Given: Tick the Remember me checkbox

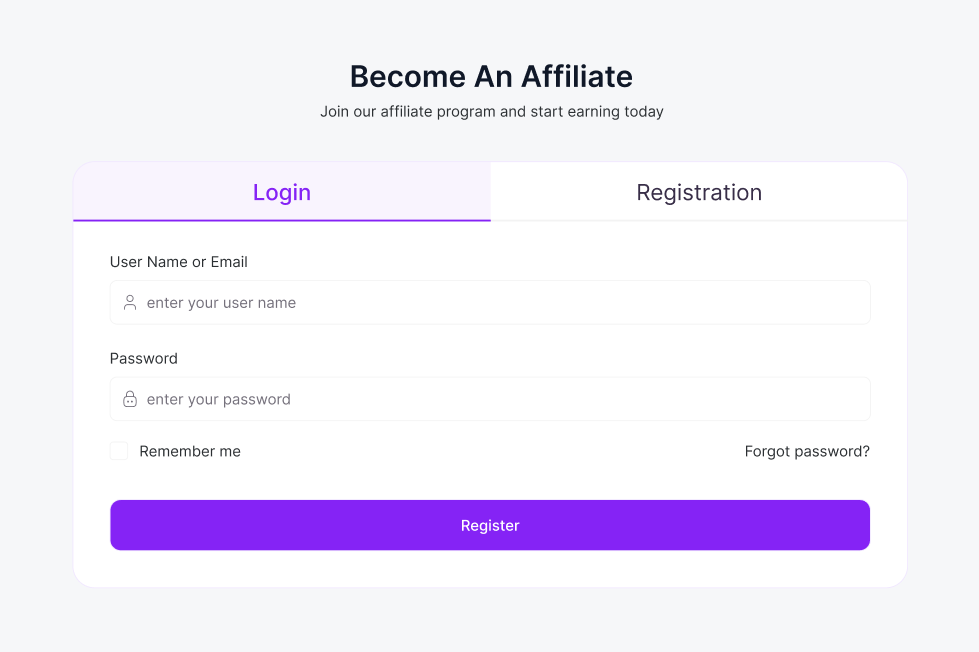Looking at the screenshot, I should [119, 451].
